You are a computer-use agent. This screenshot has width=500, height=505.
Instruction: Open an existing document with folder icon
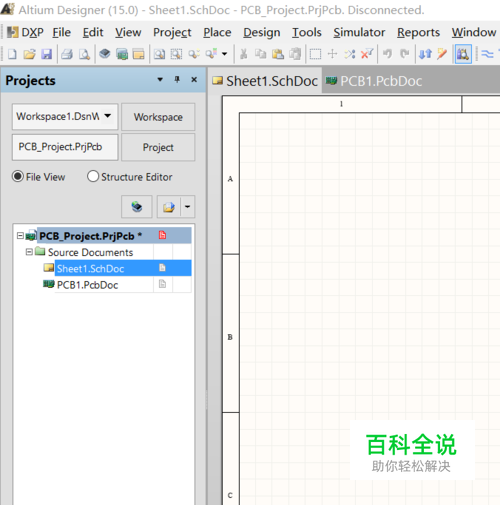click(29, 54)
